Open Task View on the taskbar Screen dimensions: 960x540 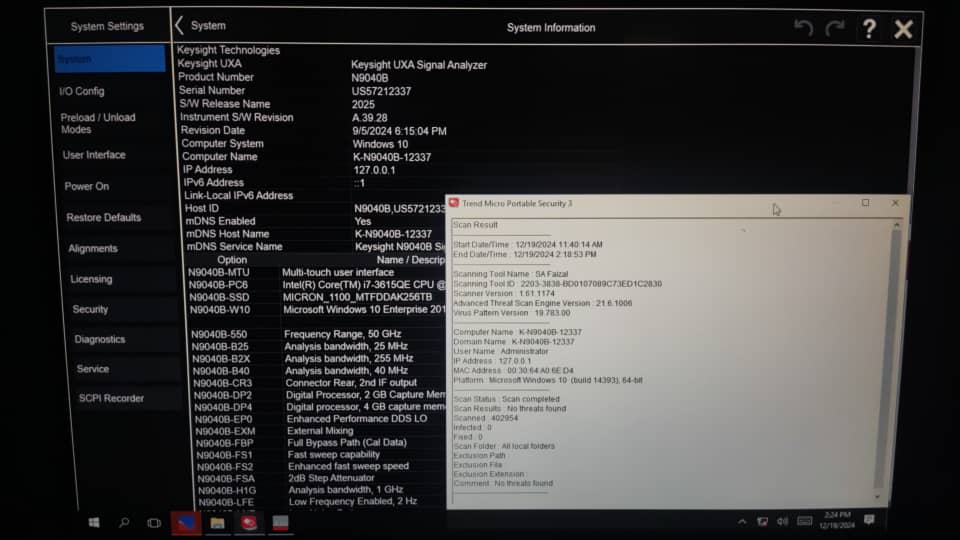tap(154, 523)
